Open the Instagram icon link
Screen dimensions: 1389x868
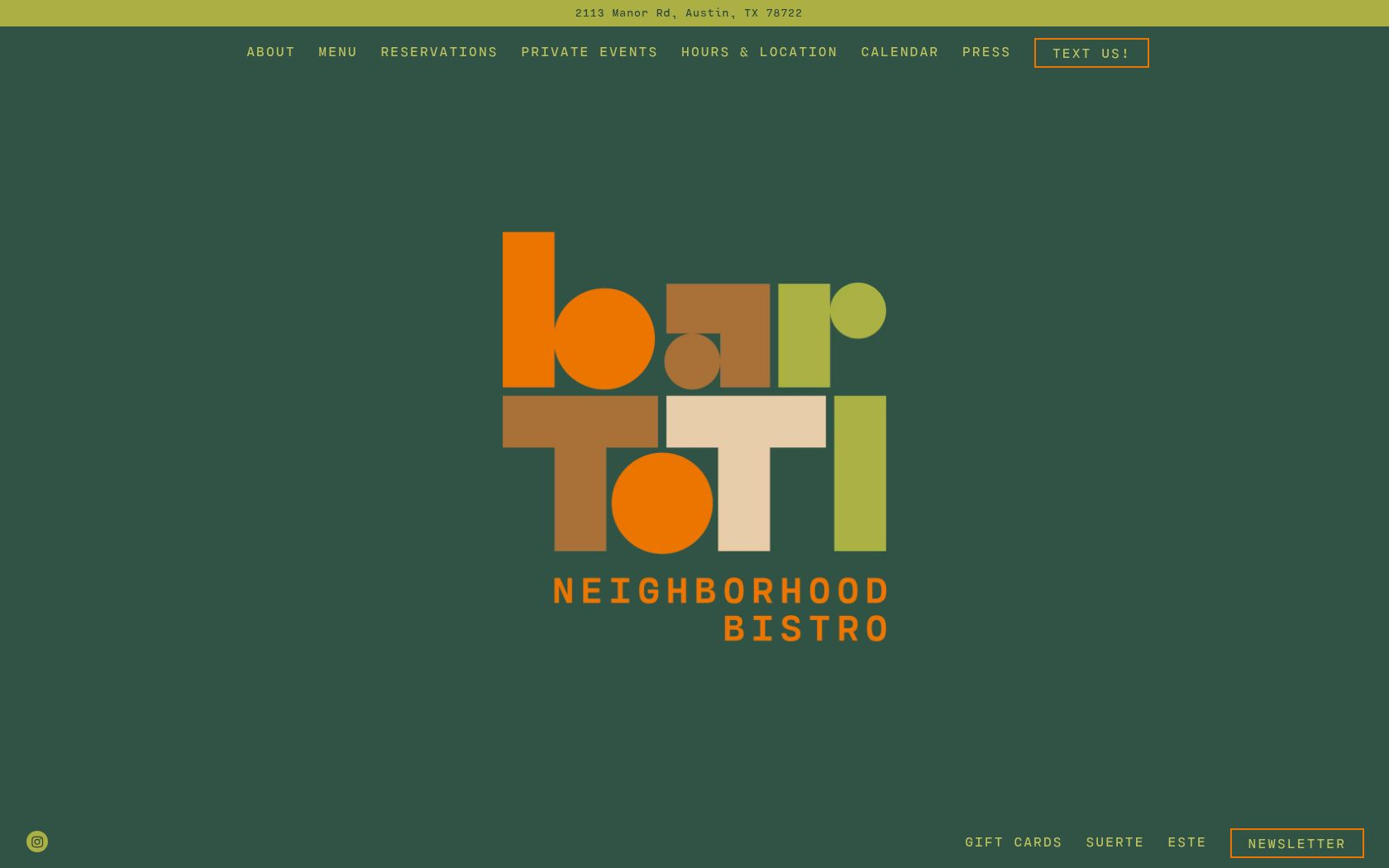pos(37,842)
